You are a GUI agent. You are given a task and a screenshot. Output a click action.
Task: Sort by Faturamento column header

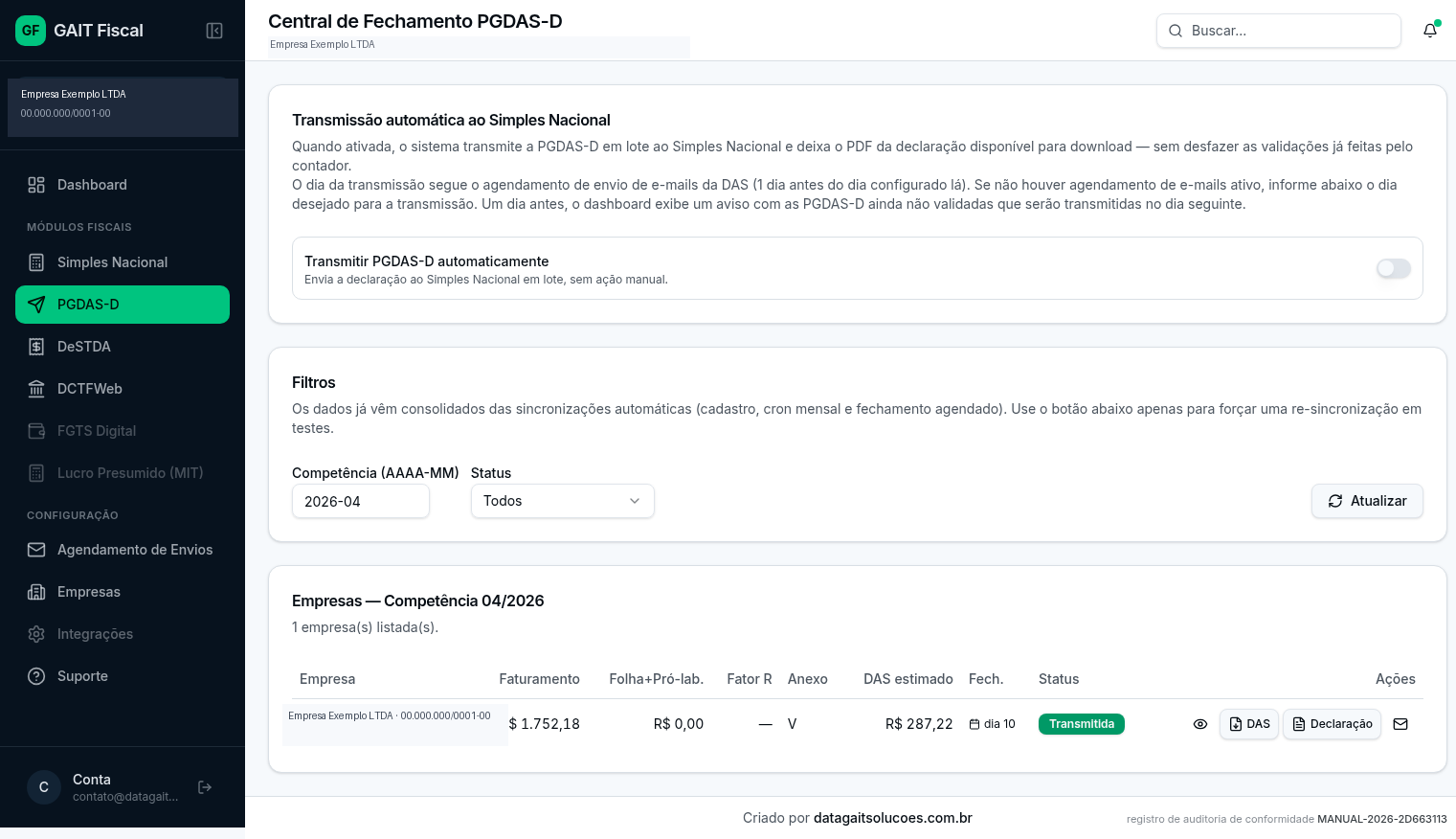[539, 679]
